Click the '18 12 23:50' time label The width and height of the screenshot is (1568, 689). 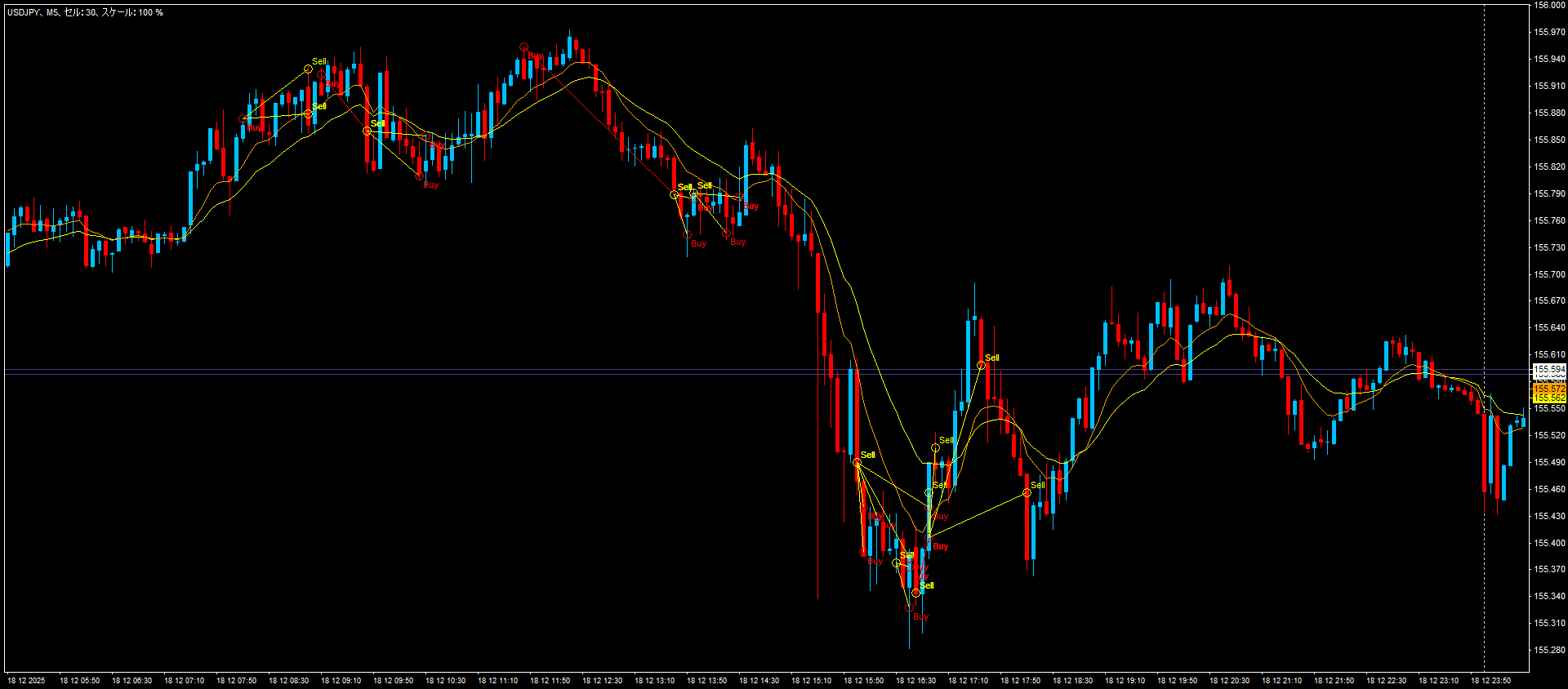[1490, 680]
